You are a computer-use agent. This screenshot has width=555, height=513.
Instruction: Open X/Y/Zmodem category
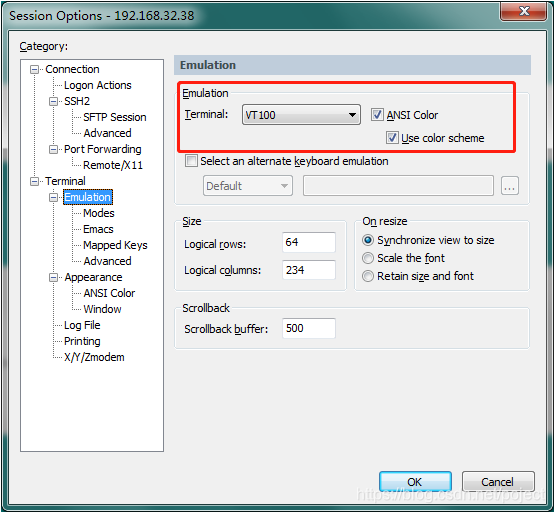coord(94,357)
